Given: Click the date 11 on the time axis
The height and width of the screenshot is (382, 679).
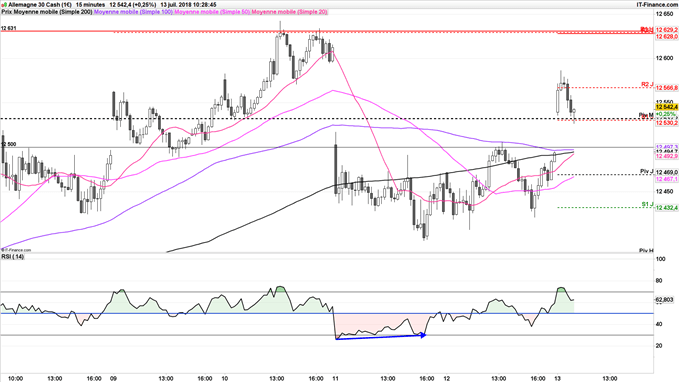Looking at the screenshot, I should [336, 378].
